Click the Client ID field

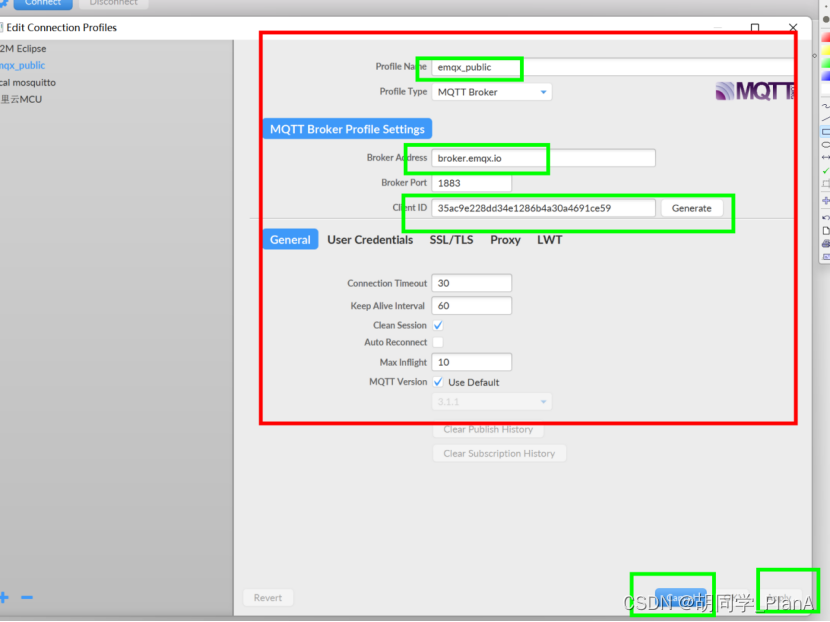pos(544,208)
